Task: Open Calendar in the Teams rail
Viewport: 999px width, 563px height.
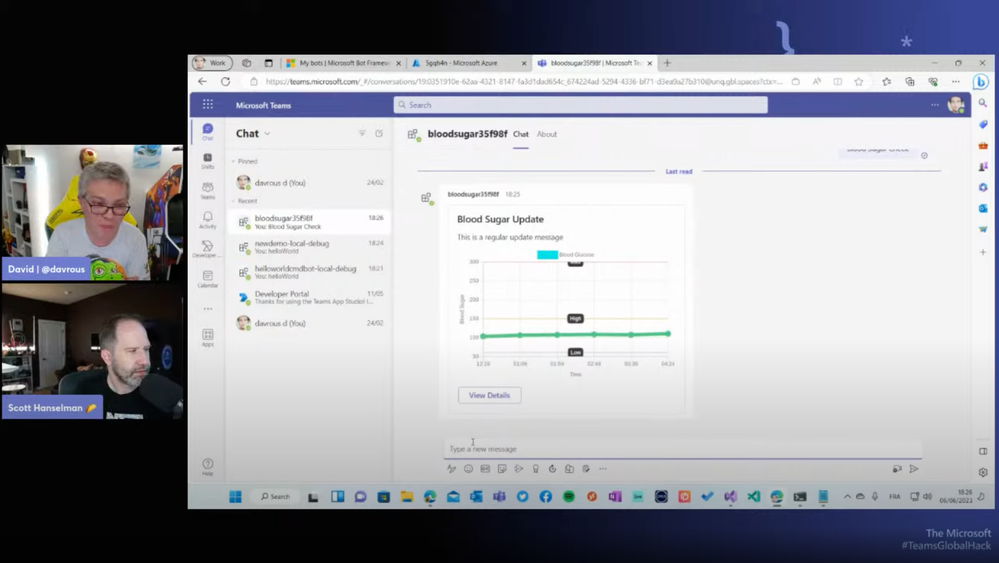Action: [x=208, y=279]
